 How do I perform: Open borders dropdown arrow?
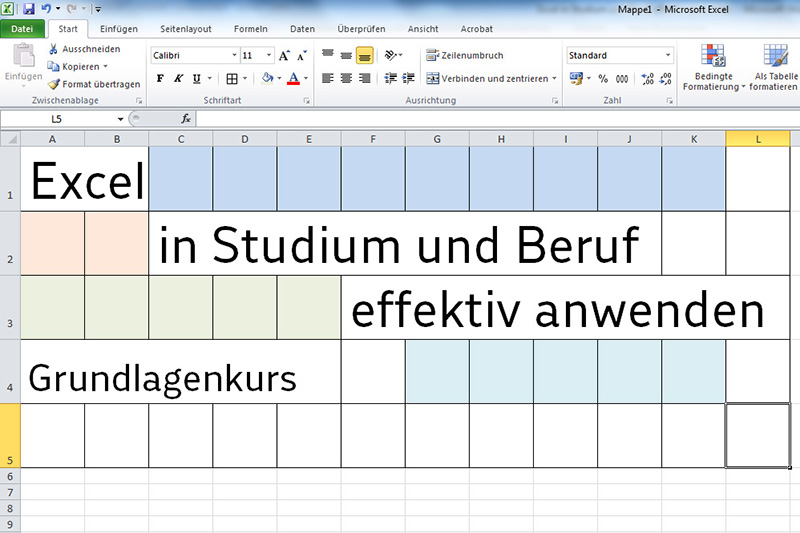pos(245,79)
